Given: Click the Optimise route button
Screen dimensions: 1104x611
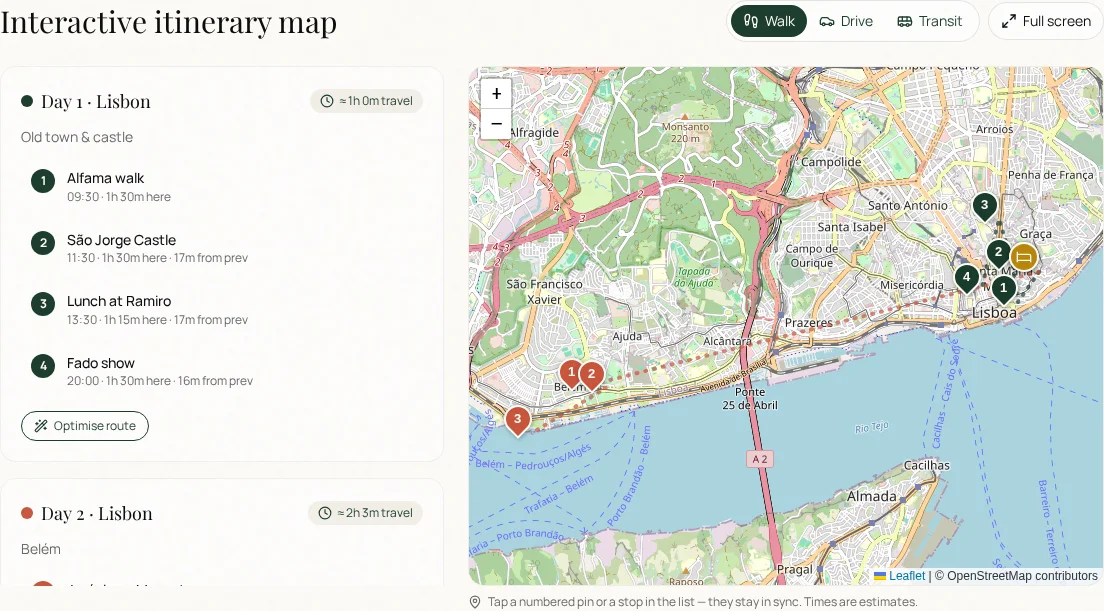Looking at the screenshot, I should tap(84, 426).
